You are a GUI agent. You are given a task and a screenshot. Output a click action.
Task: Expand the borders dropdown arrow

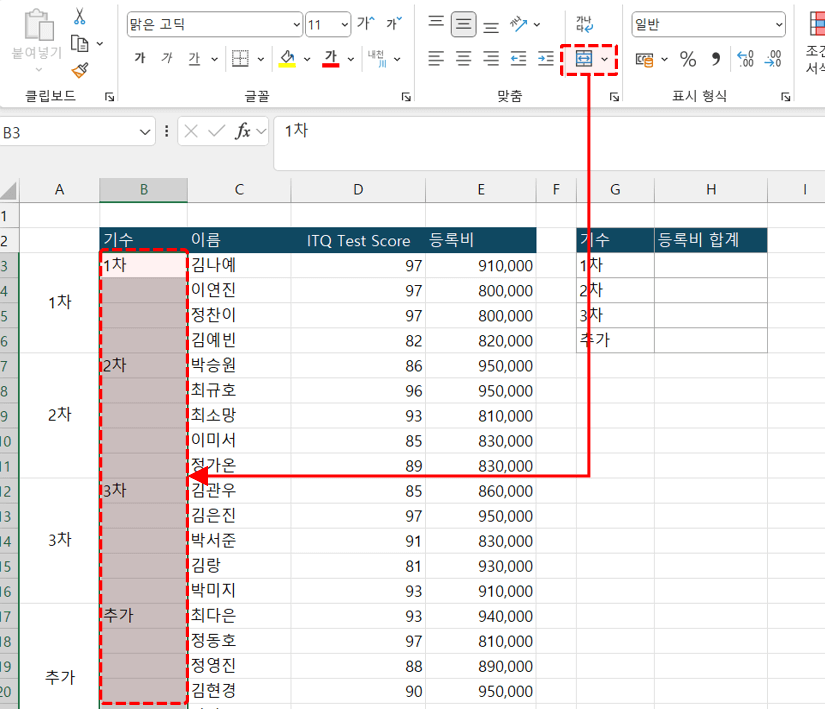260,59
